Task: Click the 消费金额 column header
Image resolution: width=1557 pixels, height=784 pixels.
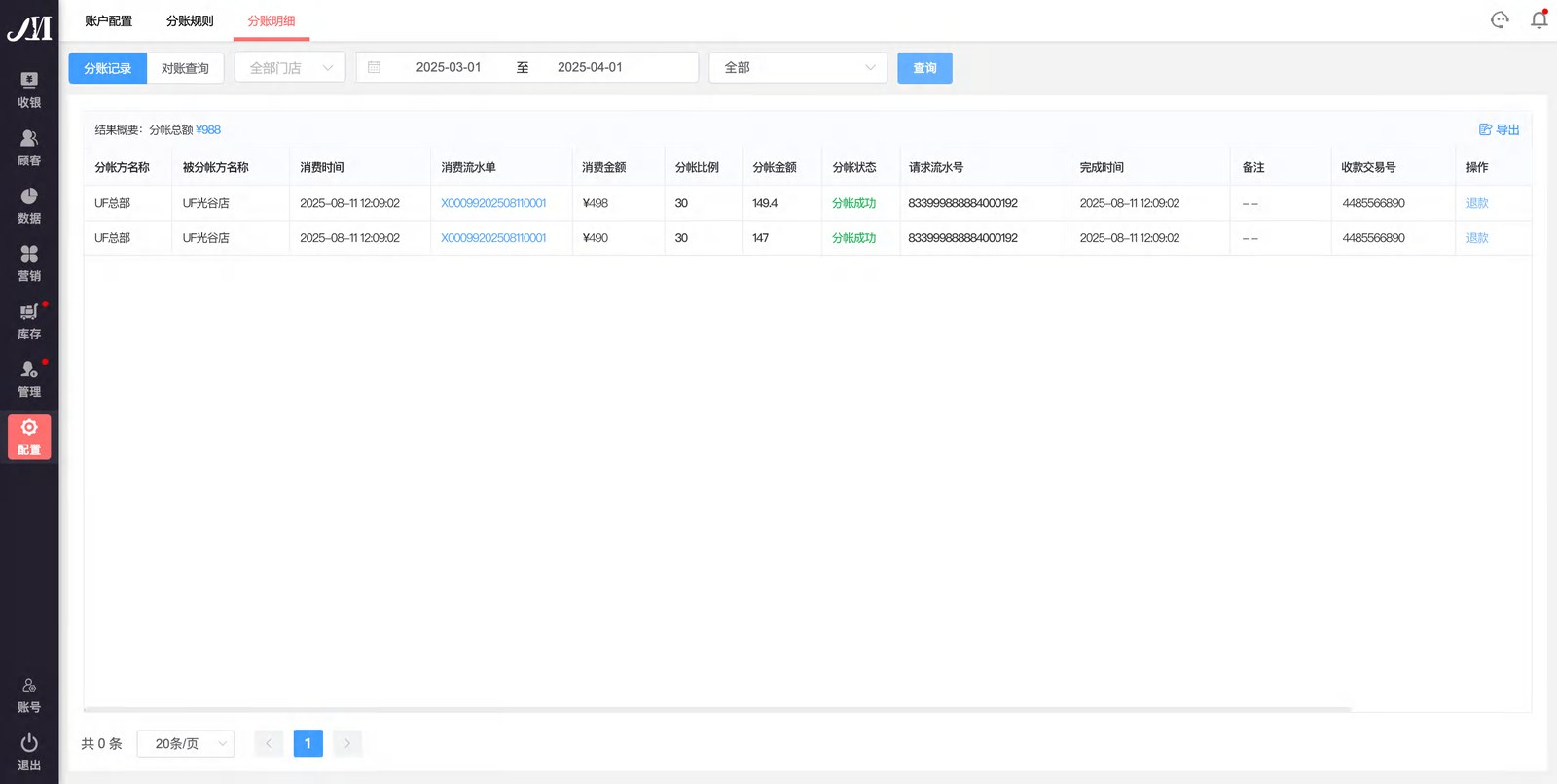Action: [604, 167]
